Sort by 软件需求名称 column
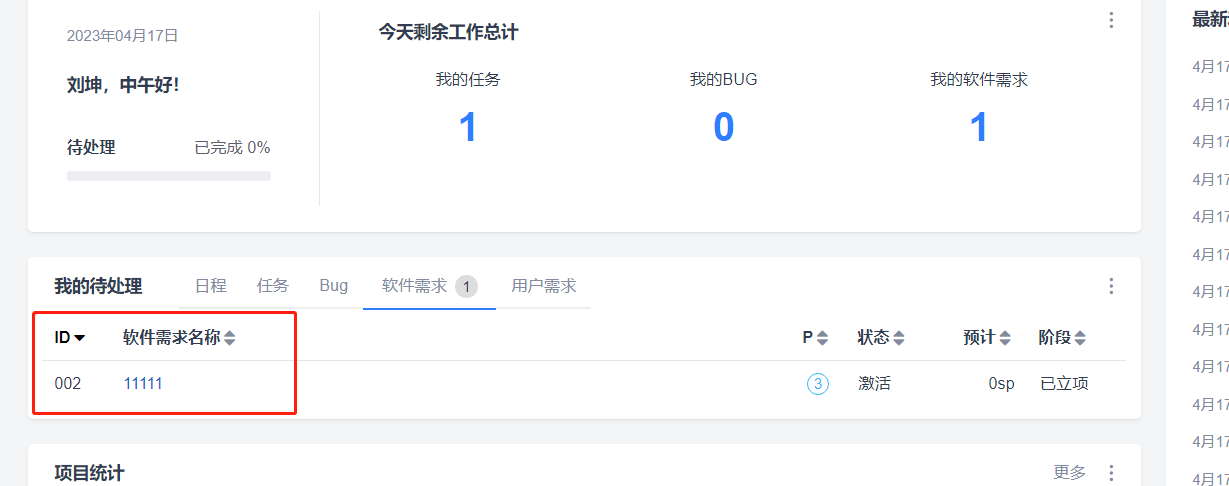 point(229,338)
